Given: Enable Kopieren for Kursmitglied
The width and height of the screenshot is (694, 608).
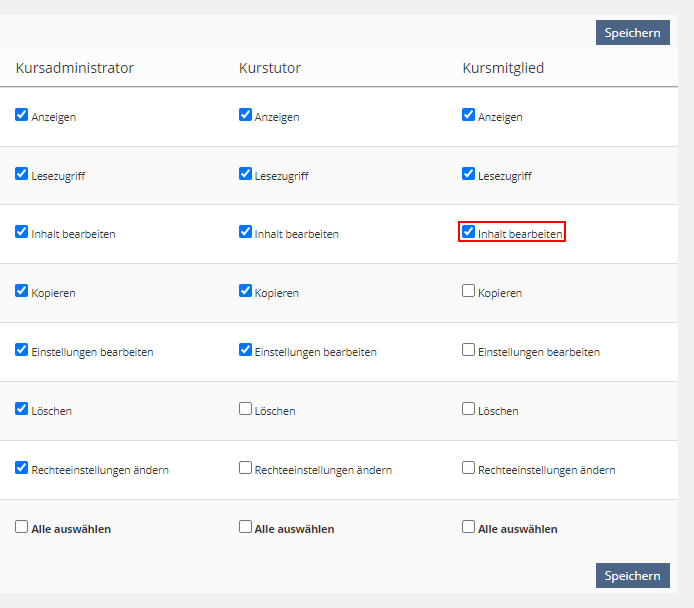Looking at the screenshot, I should [468, 291].
